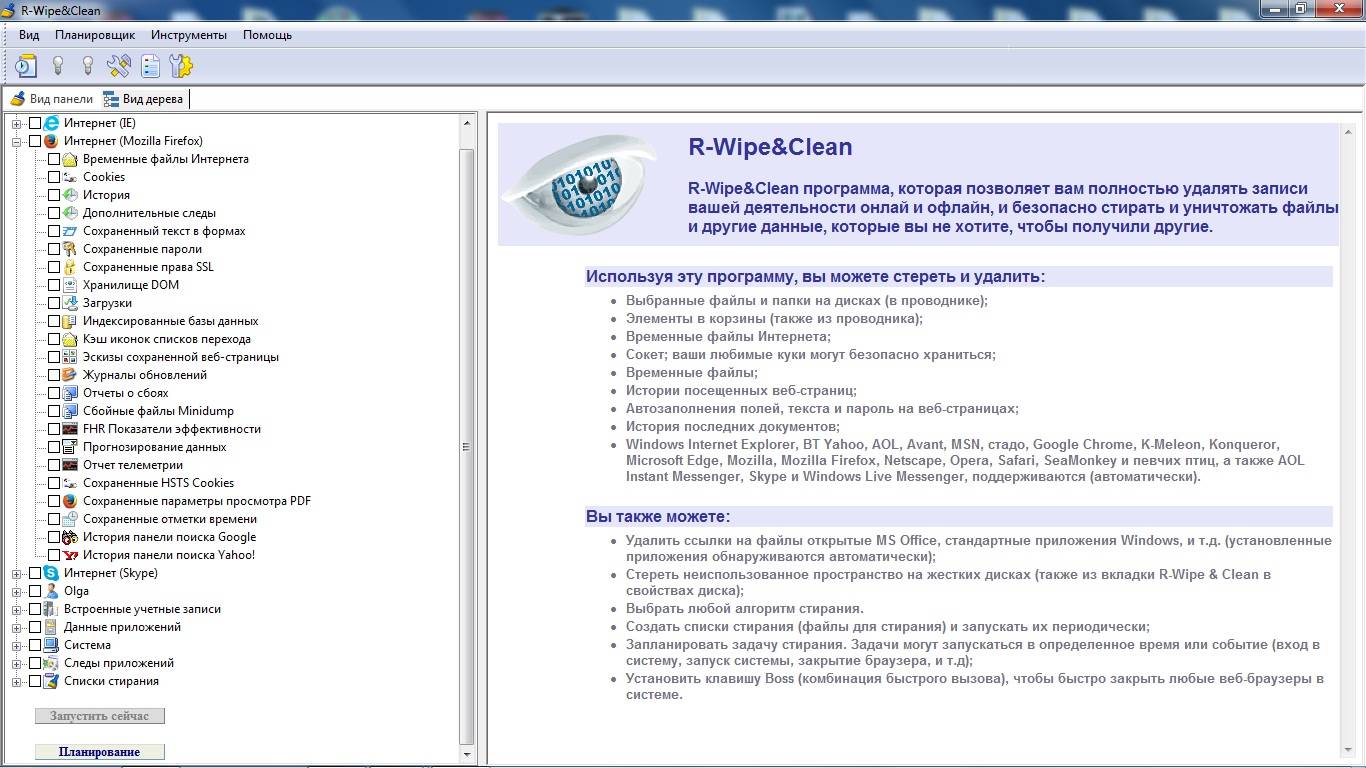
Task: Expand the Интернет (IE) node
Action: tap(16, 123)
